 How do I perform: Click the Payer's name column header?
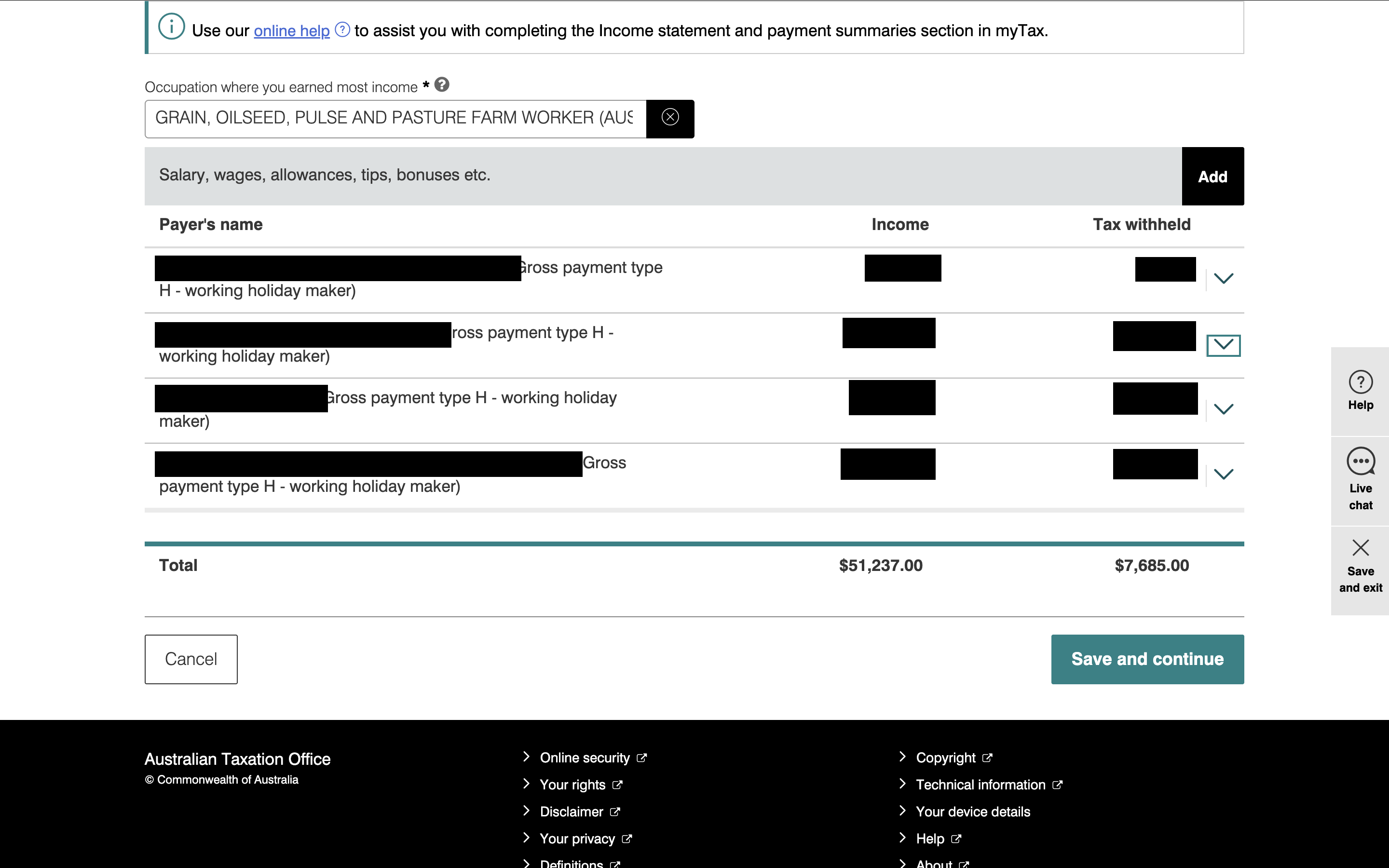[211, 224]
